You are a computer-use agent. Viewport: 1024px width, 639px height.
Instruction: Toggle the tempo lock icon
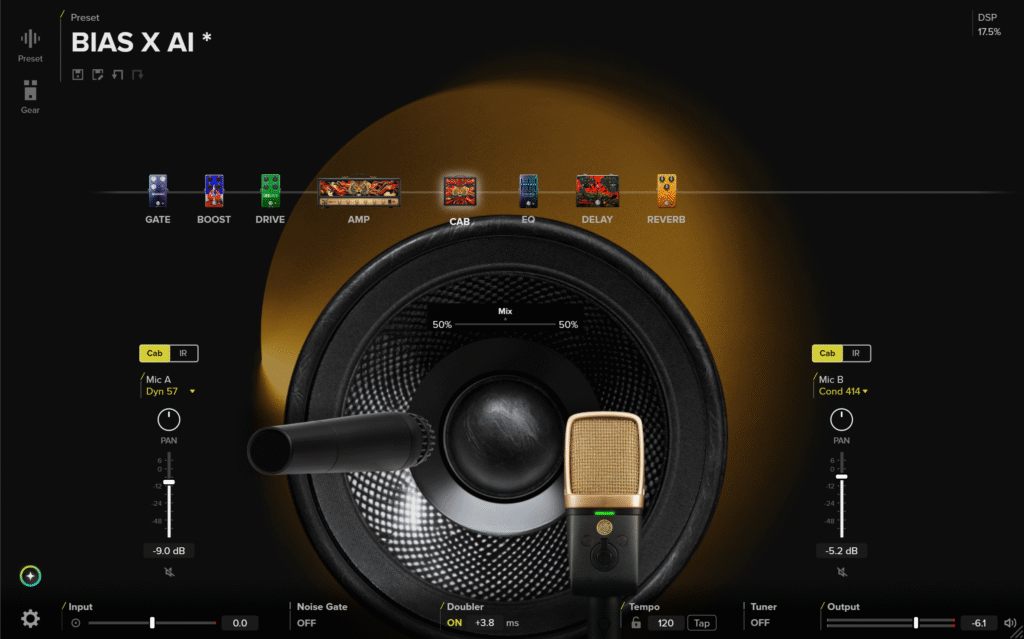(x=635, y=623)
